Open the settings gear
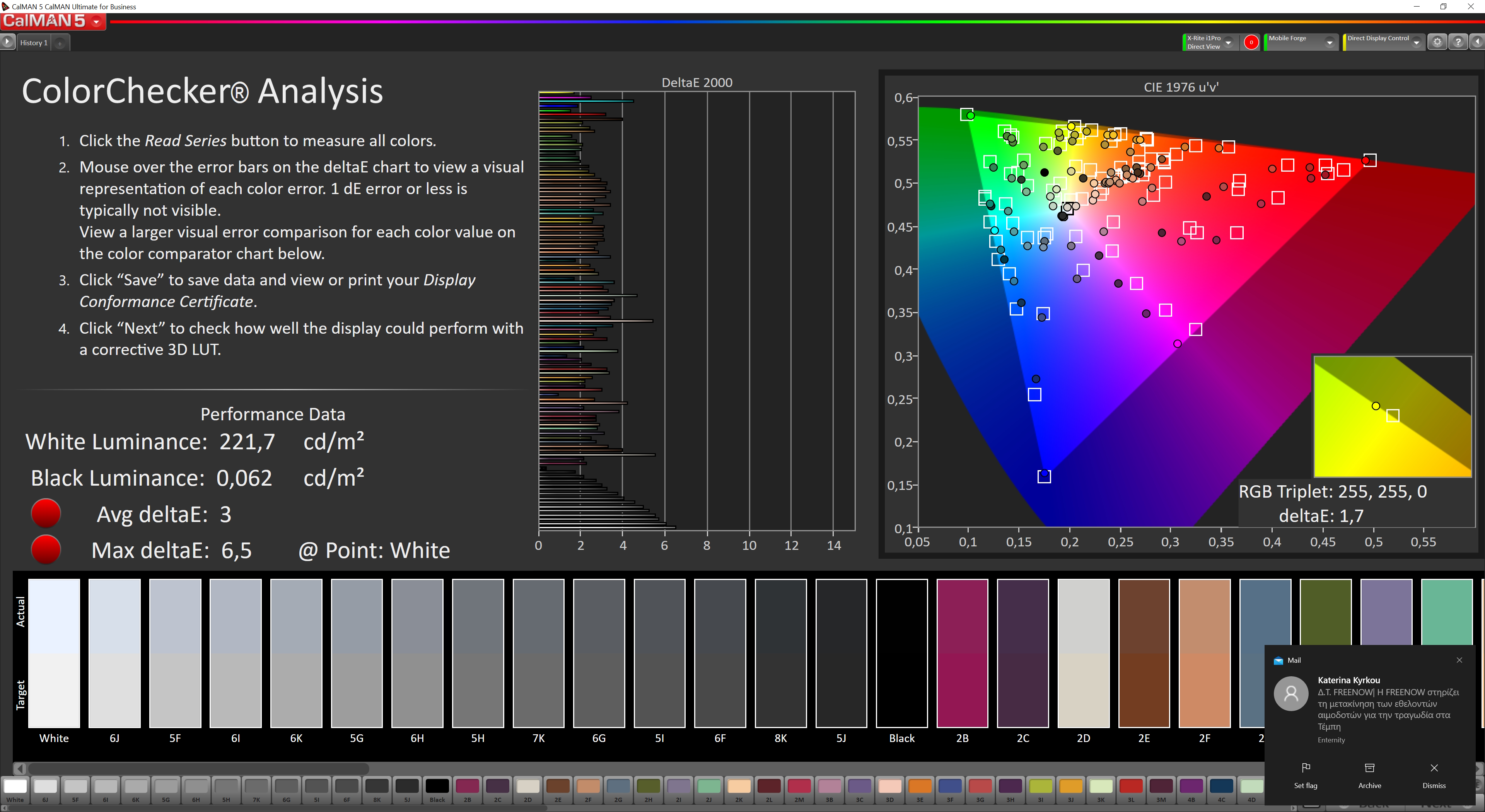The image size is (1485, 812). point(1437,42)
